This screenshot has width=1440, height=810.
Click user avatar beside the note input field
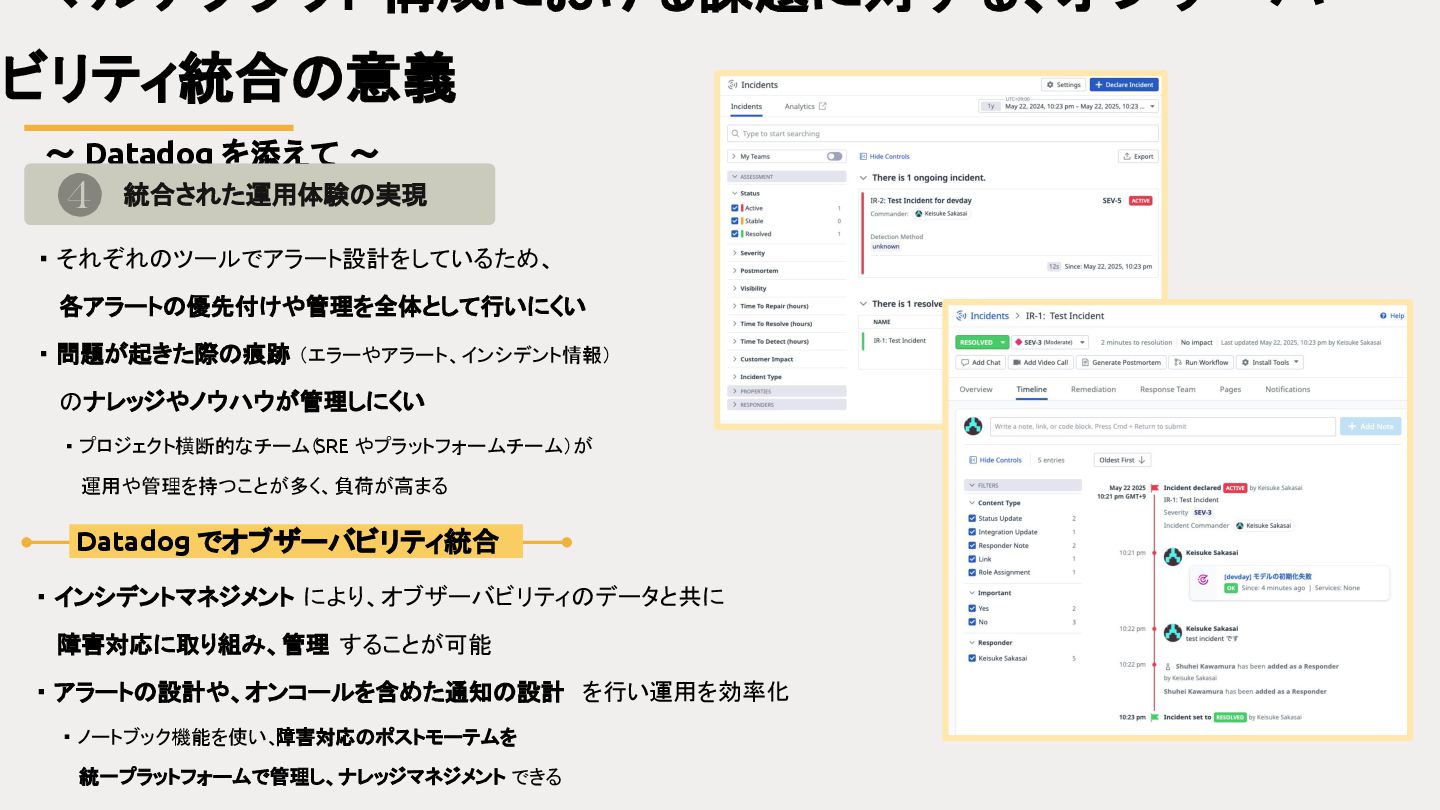tap(973, 426)
